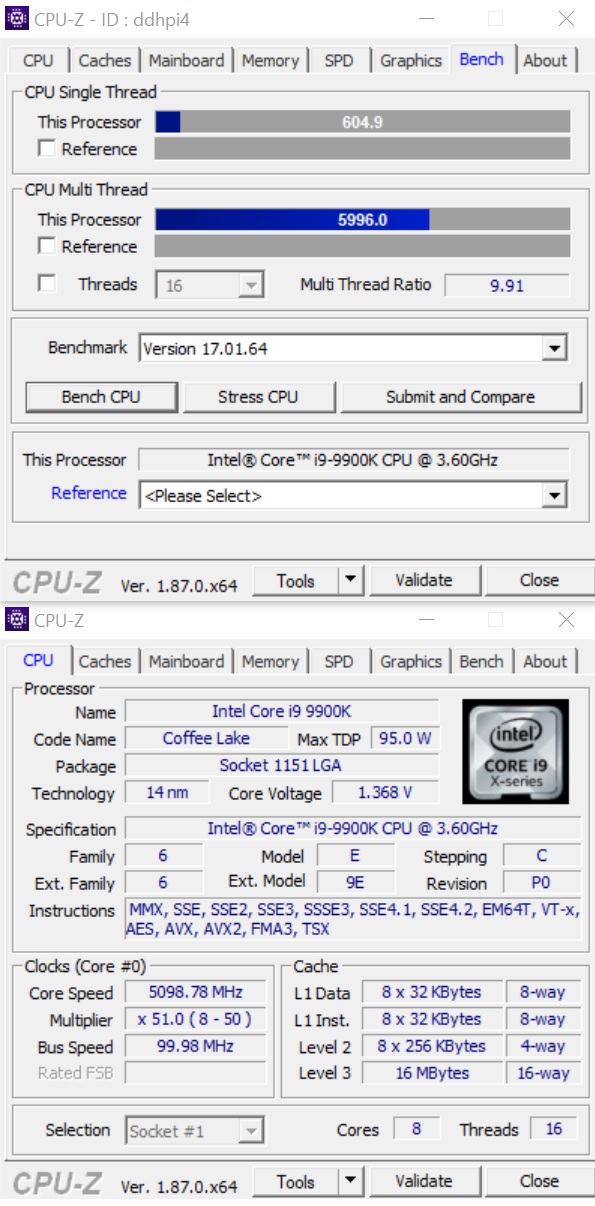Click the CPU-Z app icon in top title bar
Image resolution: width=595 pixels, height=1206 pixels.
point(17,18)
